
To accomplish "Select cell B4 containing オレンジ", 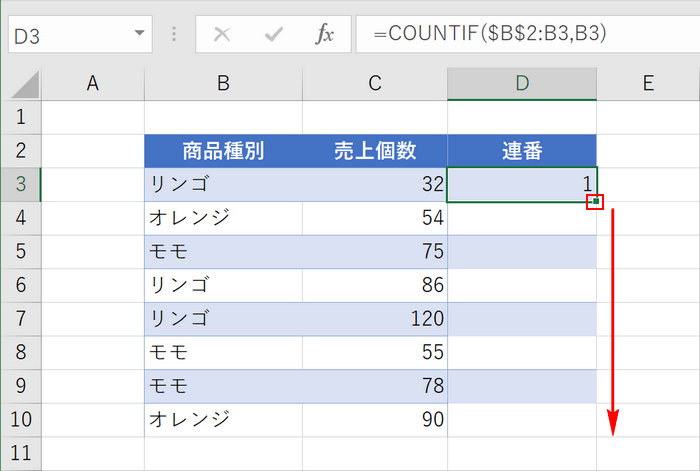I will 223,218.
